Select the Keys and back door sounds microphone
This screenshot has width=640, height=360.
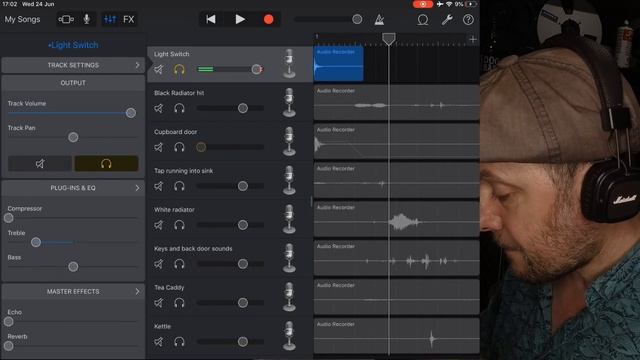(289, 258)
